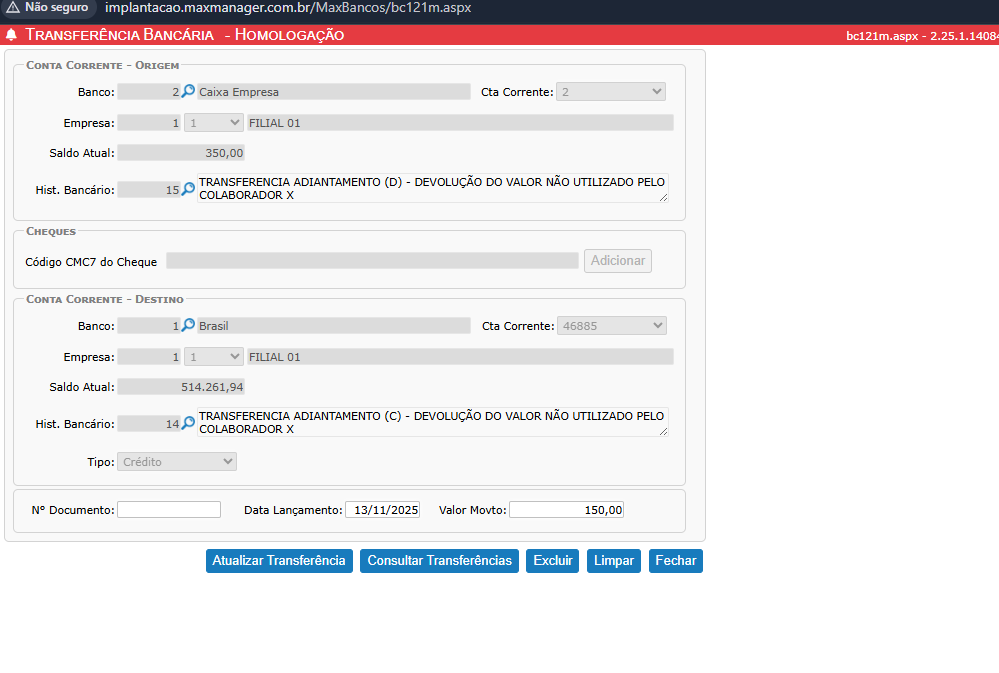Click the Valor Movto amount field
The height and width of the screenshot is (673, 999).
pyautogui.click(x=566, y=510)
